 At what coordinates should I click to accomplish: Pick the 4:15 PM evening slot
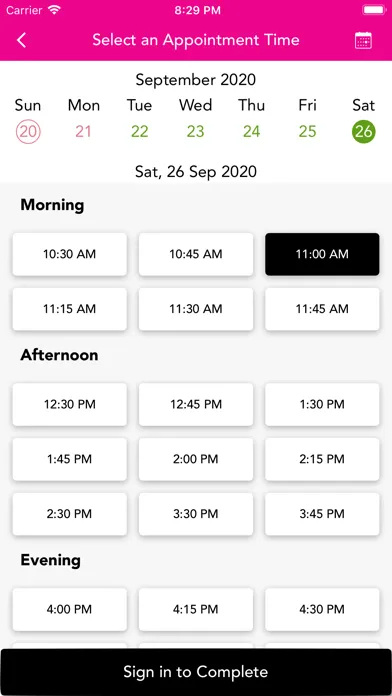tap(196, 609)
